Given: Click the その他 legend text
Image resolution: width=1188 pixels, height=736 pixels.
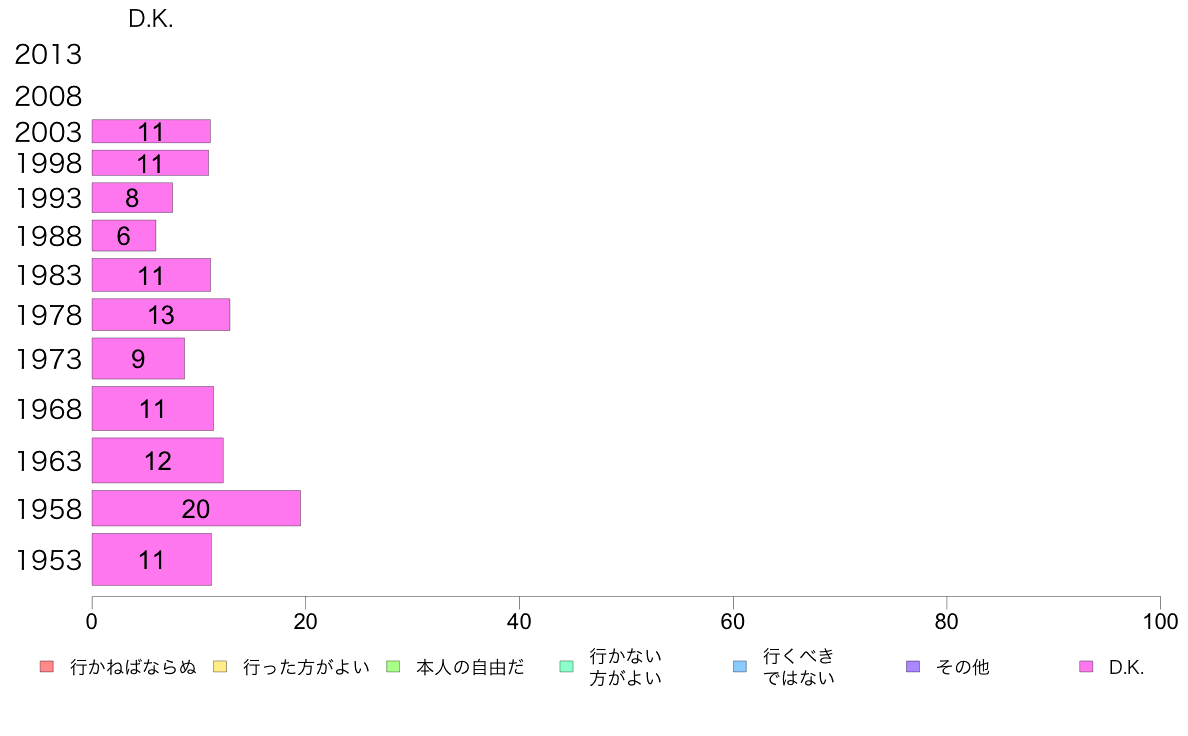Looking at the screenshot, I should tap(962, 667).
